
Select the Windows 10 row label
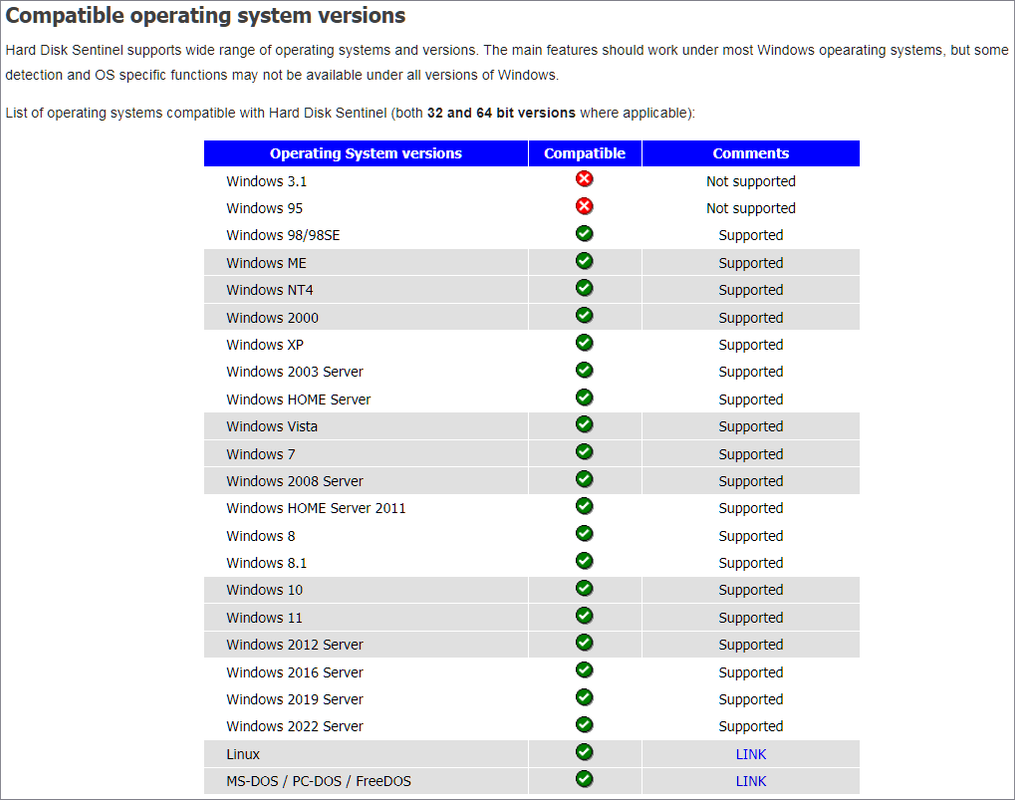[x=264, y=590]
